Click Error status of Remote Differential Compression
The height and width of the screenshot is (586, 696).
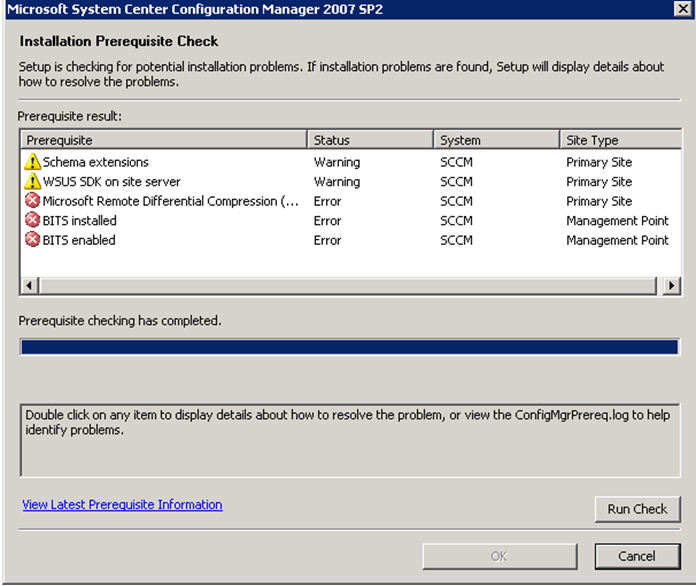pyautogui.click(x=328, y=201)
